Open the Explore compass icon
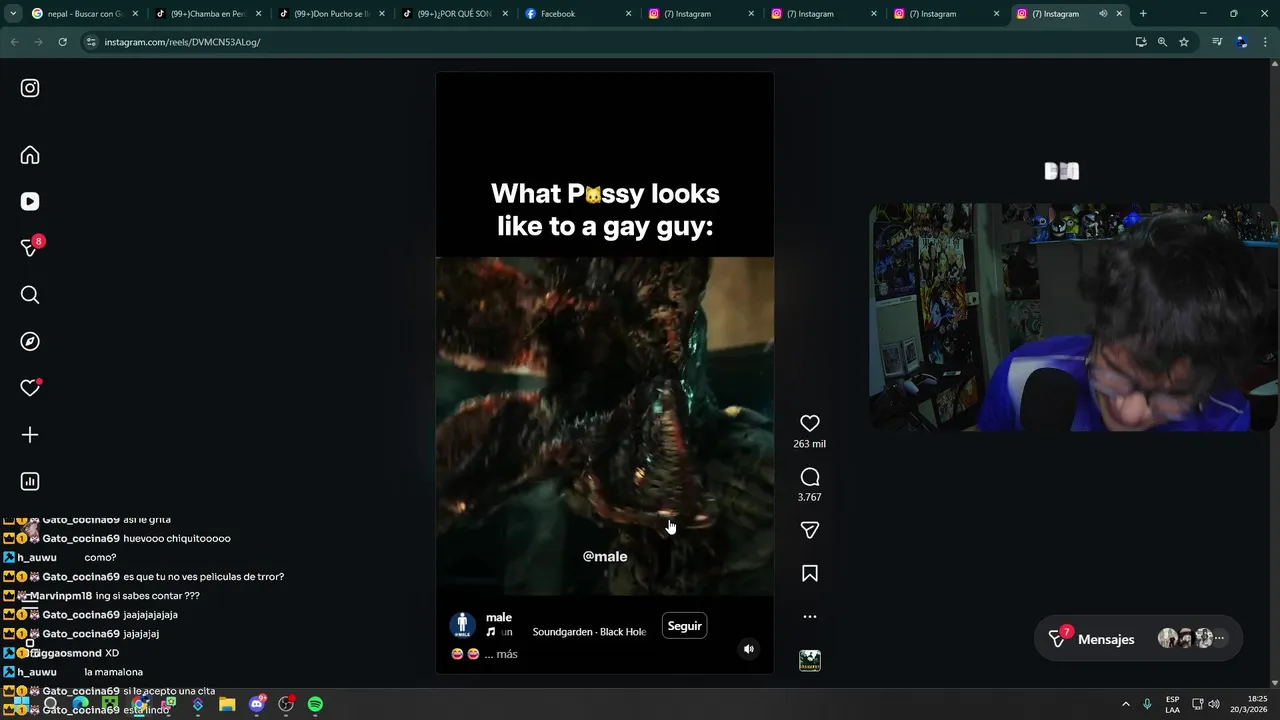The width and height of the screenshot is (1280, 720). (x=30, y=341)
